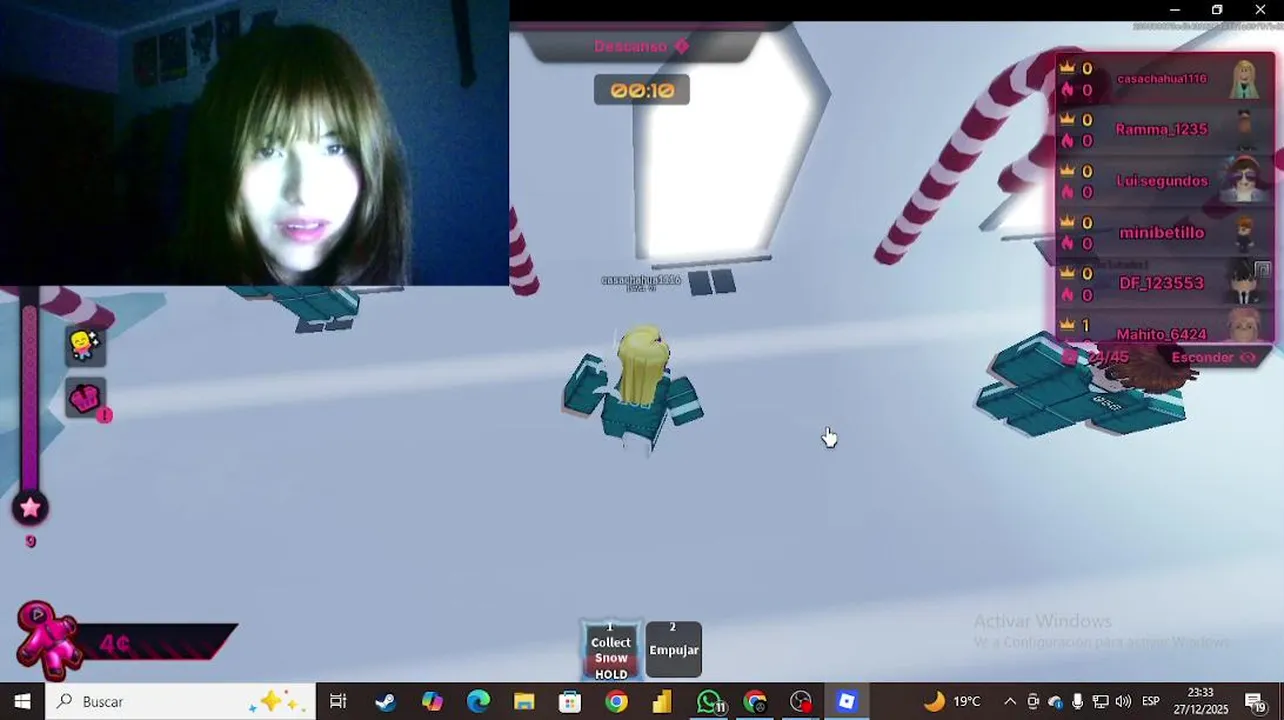
Task: Open Steam from the taskbar
Action: pyautogui.click(x=385, y=701)
